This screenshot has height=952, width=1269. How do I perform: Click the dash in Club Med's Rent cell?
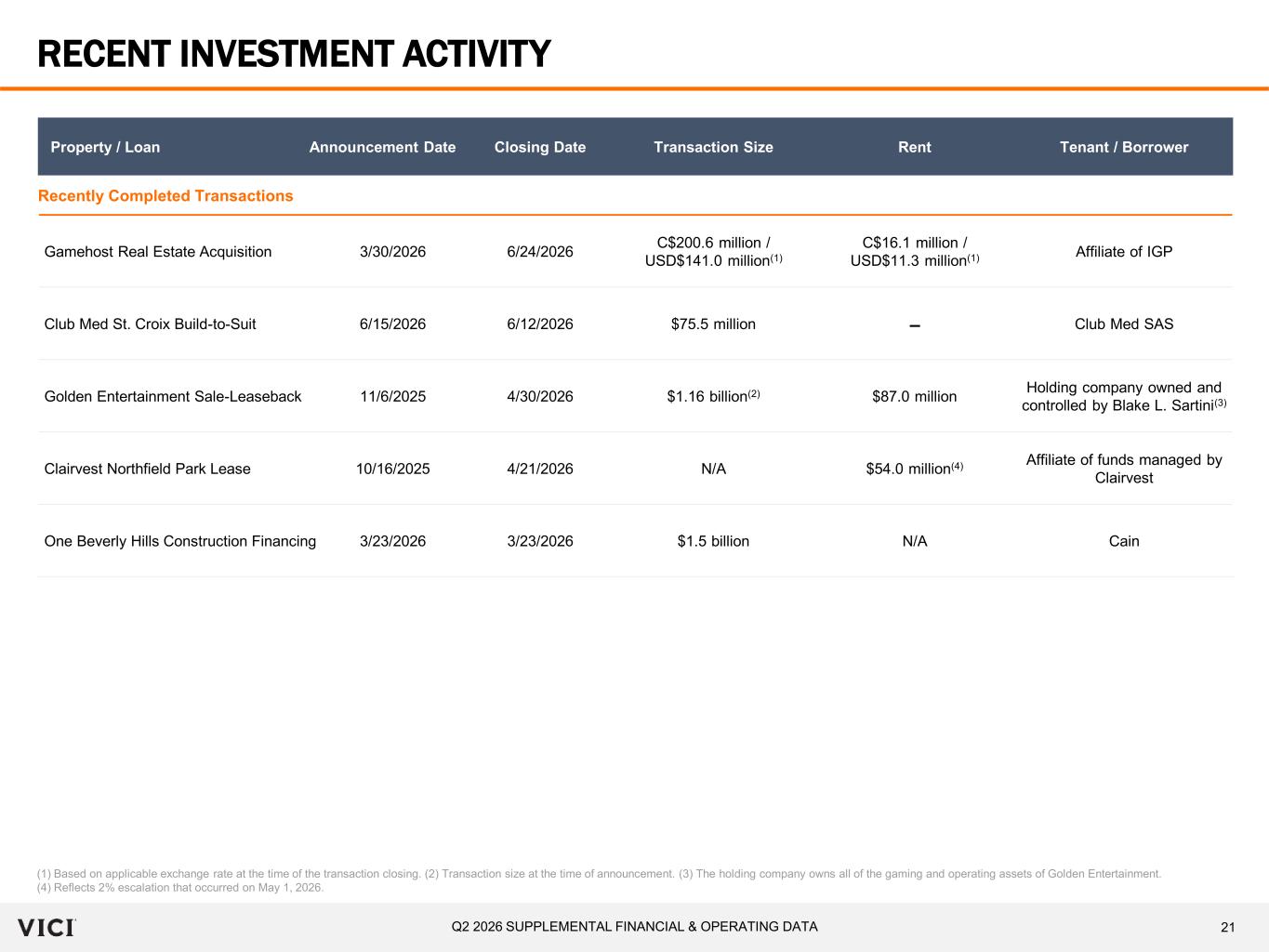point(915,325)
